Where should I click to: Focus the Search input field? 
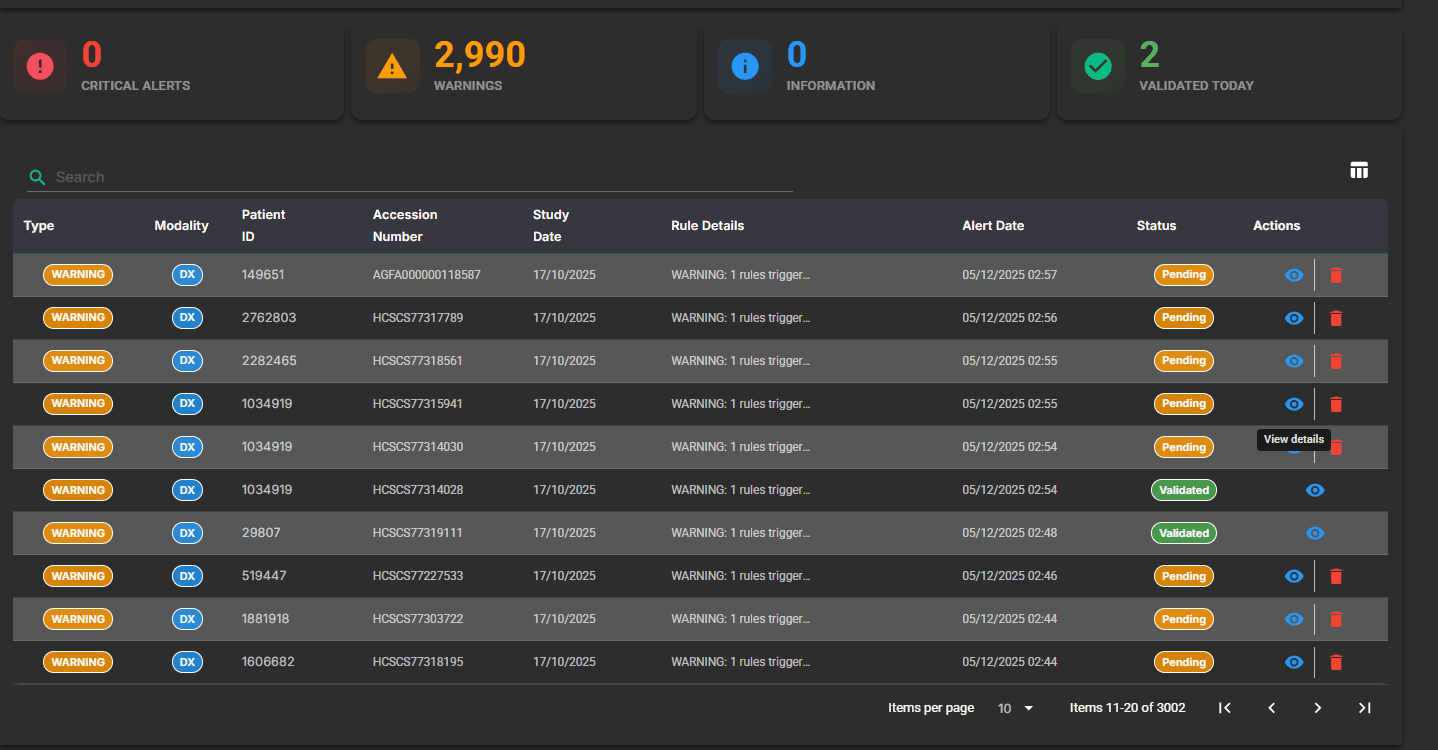coord(410,177)
